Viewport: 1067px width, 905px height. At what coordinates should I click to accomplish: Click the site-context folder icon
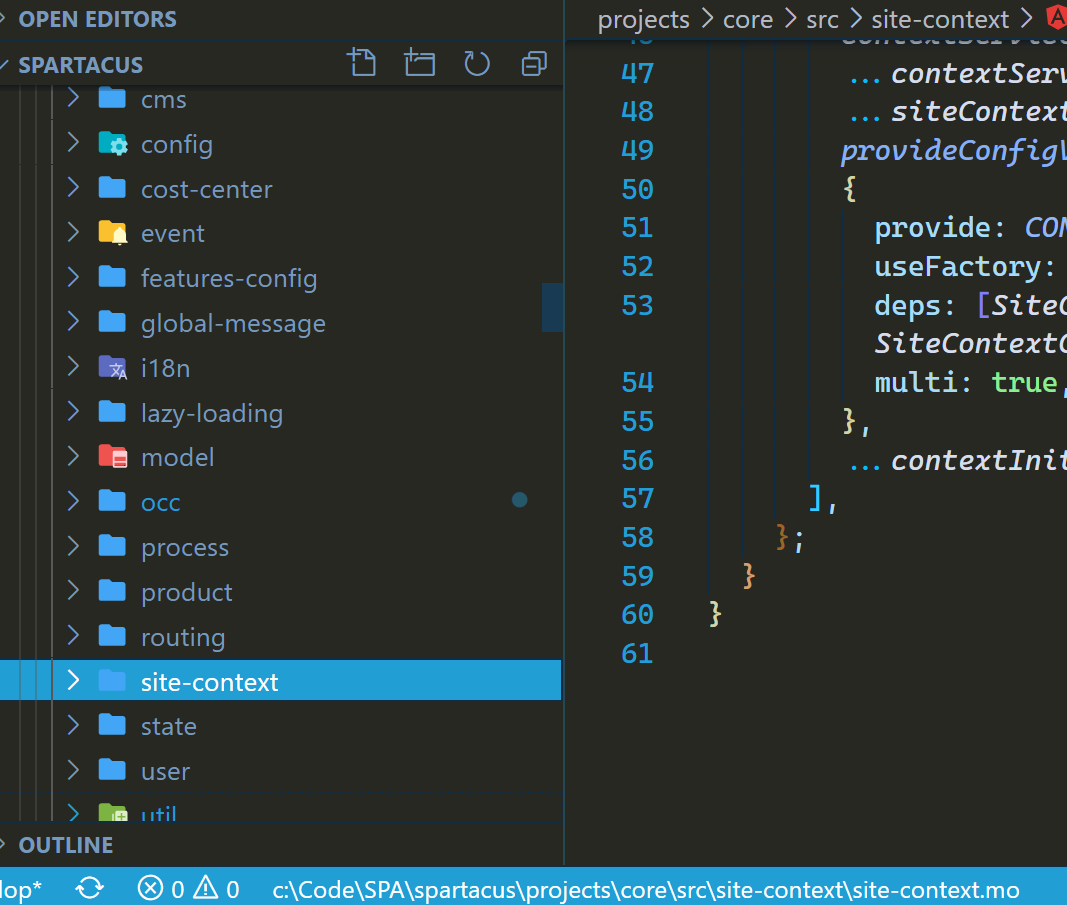click(x=112, y=681)
